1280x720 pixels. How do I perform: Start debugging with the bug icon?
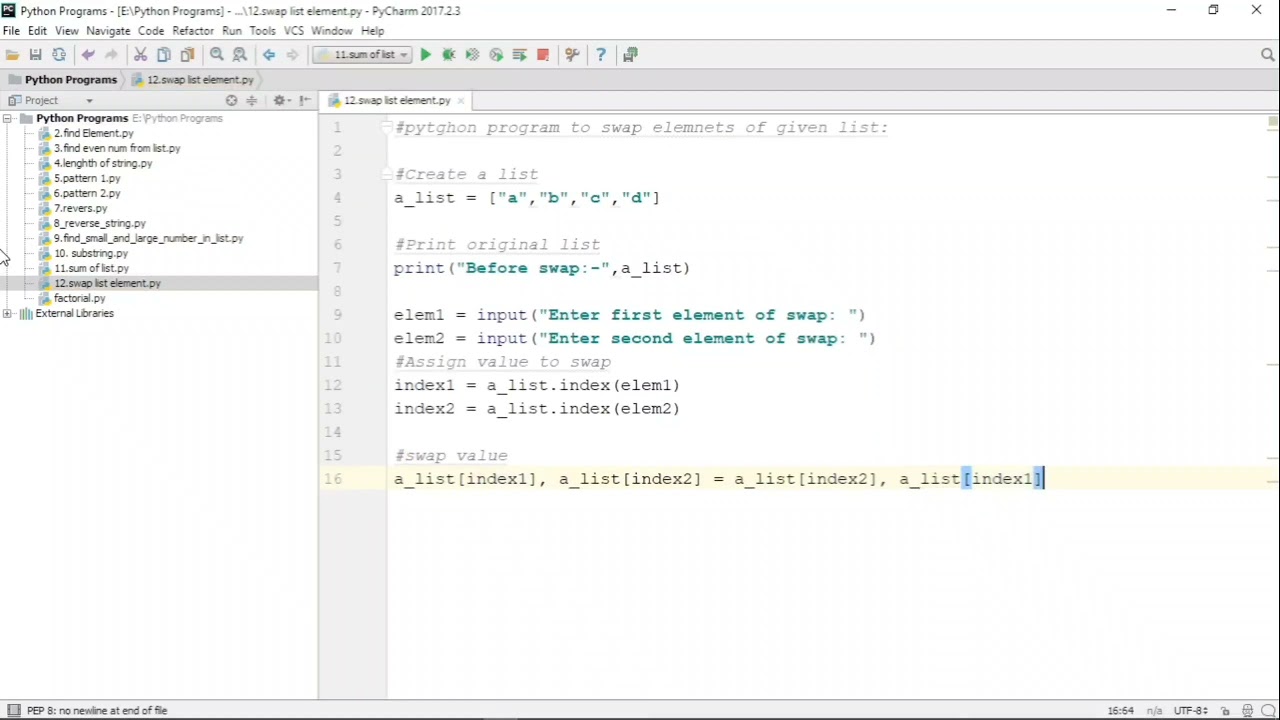tap(449, 55)
